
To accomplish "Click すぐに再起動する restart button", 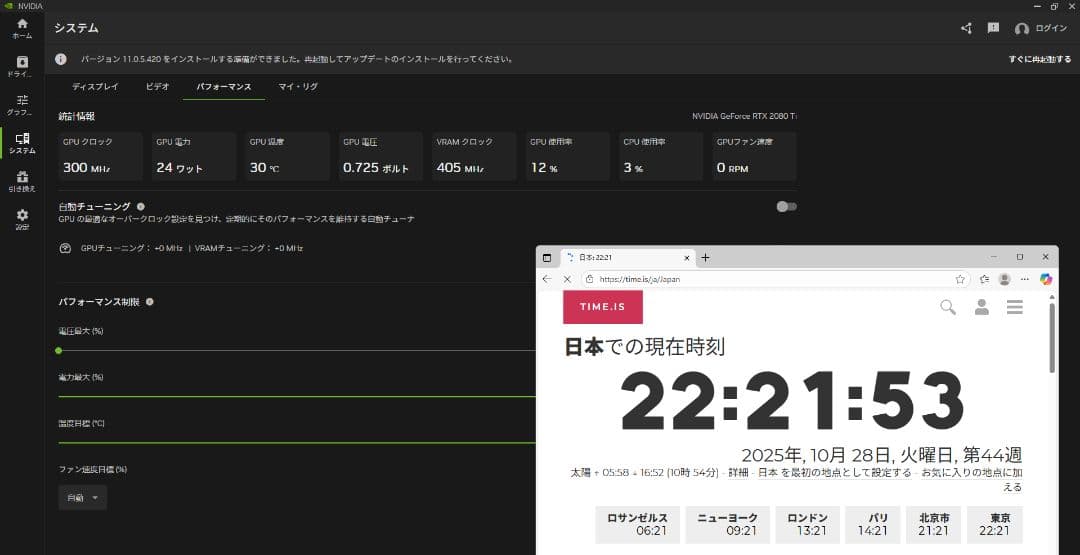I will (1040, 59).
